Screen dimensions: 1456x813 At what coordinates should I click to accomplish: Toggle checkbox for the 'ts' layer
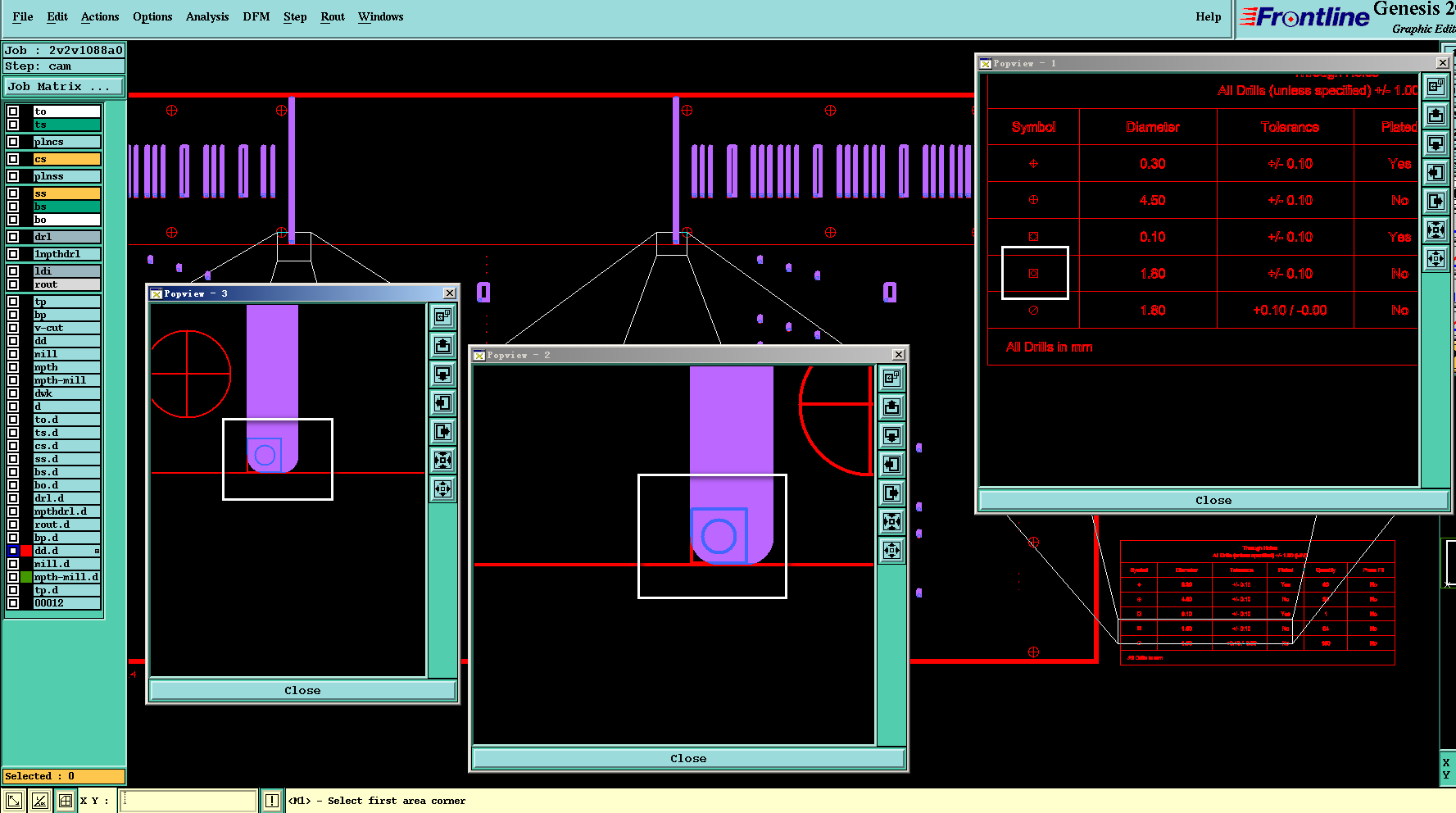click(x=13, y=125)
